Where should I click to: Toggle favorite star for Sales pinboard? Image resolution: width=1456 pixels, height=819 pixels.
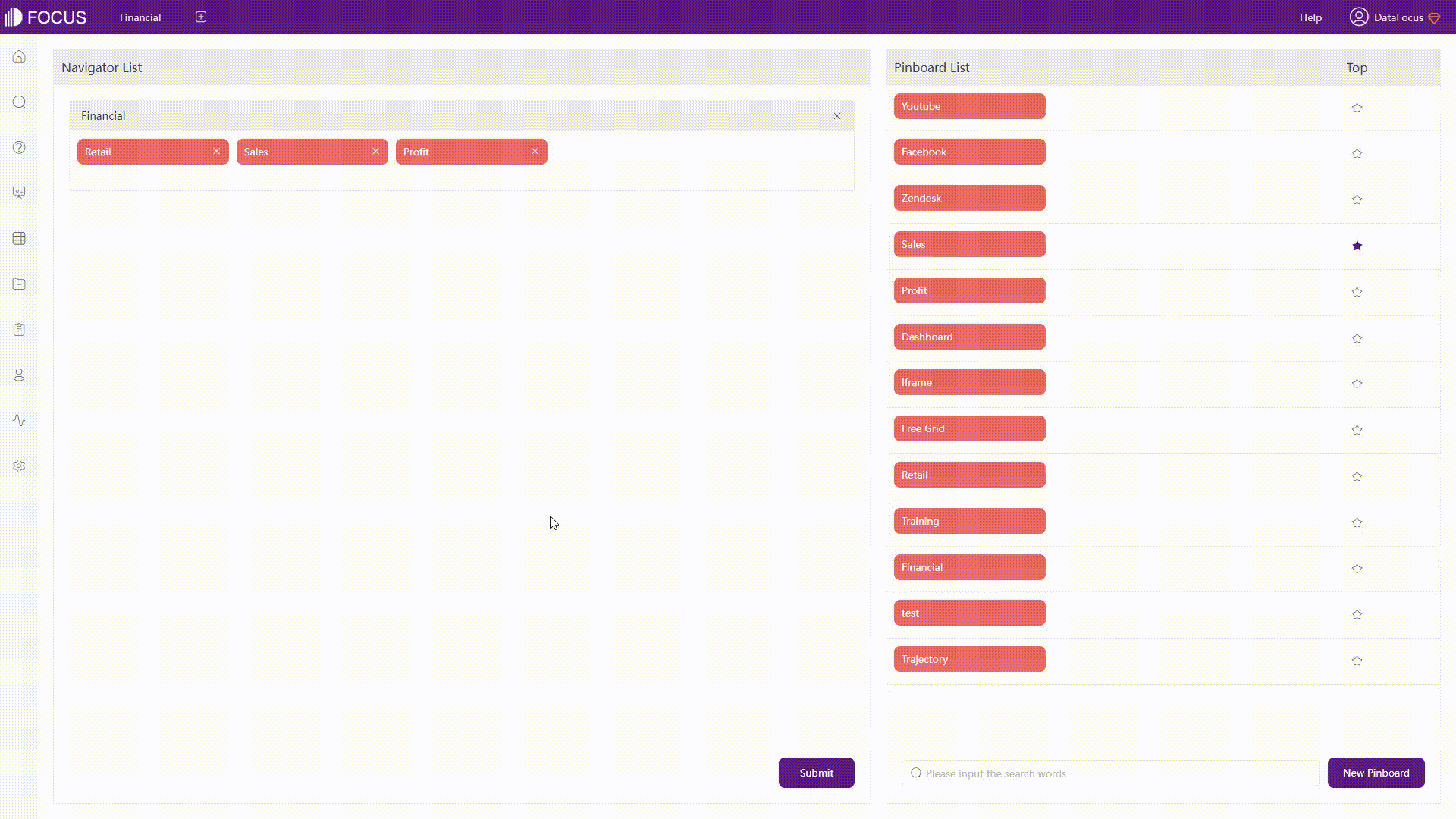click(x=1357, y=245)
